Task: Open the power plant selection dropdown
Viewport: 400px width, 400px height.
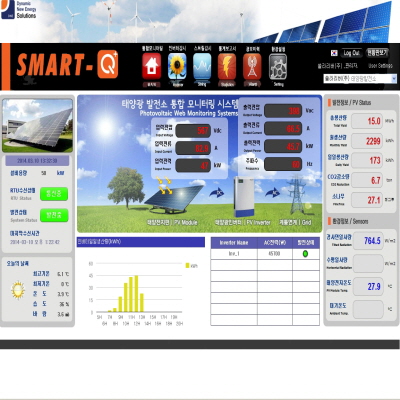Action: point(360,79)
